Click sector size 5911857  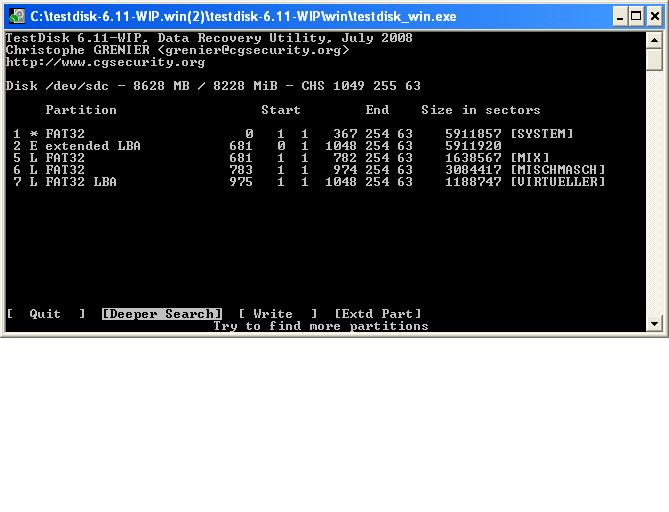click(x=473, y=134)
